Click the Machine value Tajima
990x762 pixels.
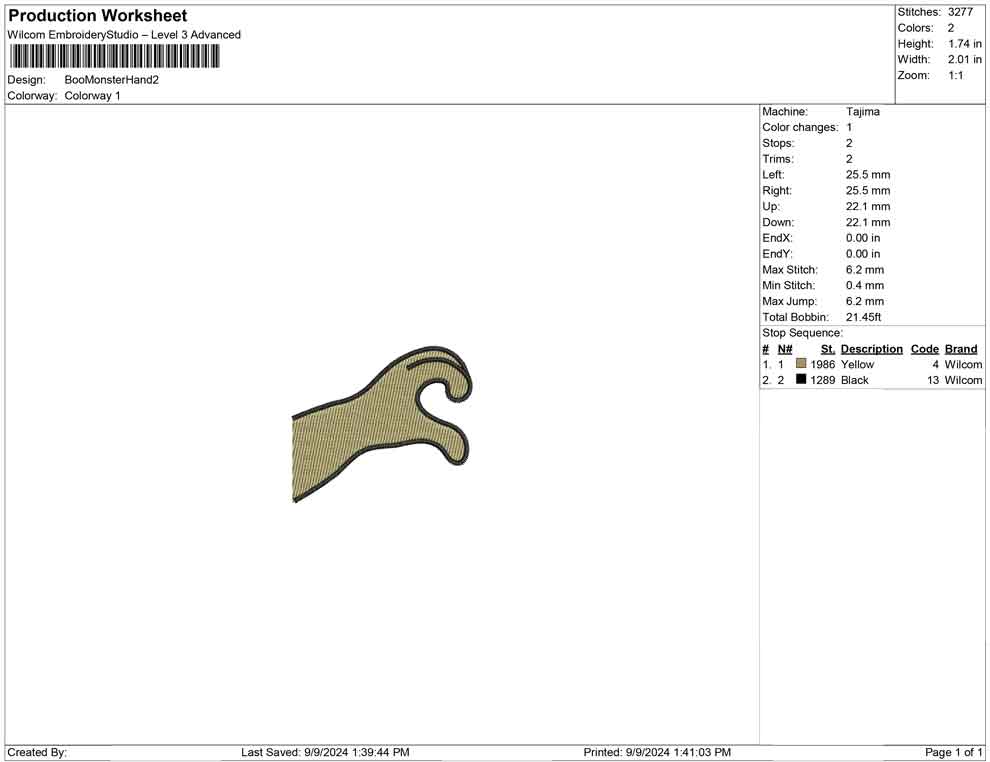[x=862, y=111]
